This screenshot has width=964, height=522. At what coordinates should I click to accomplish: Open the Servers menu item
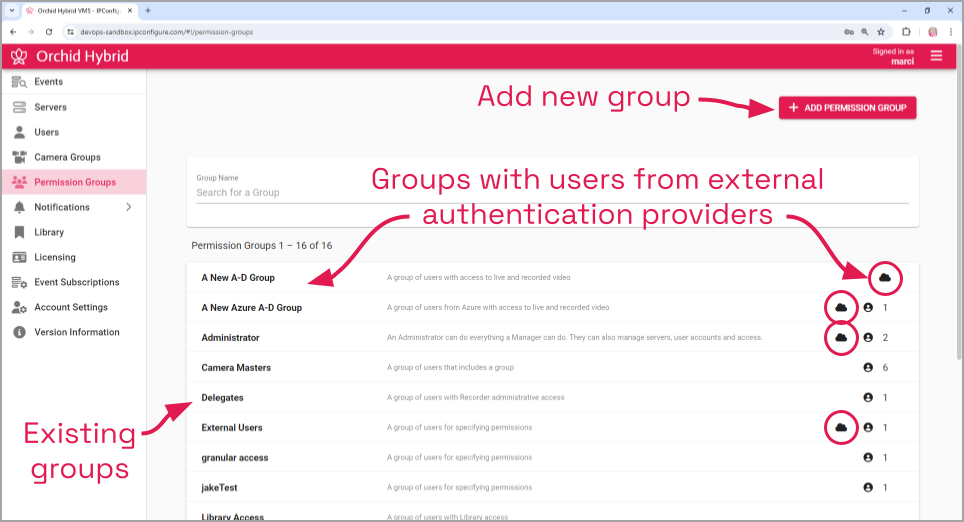(74, 107)
